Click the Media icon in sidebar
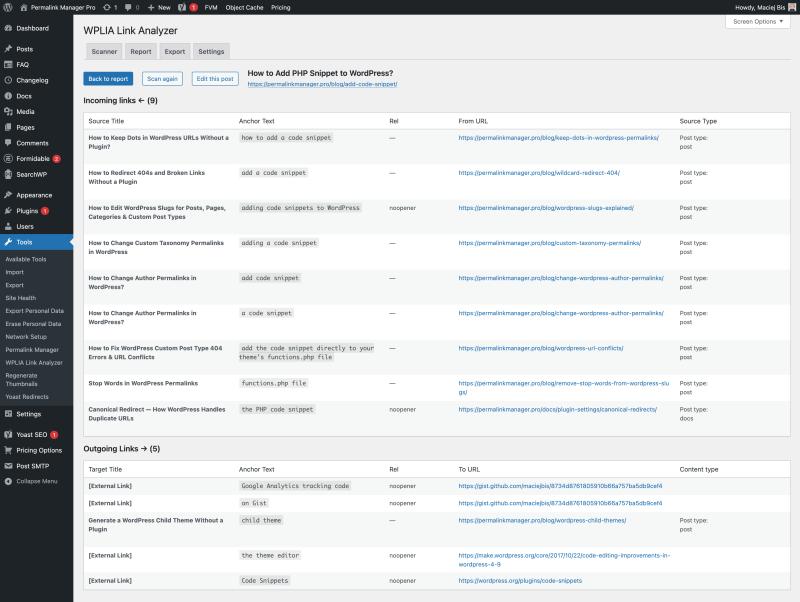 tap(8, 111)
